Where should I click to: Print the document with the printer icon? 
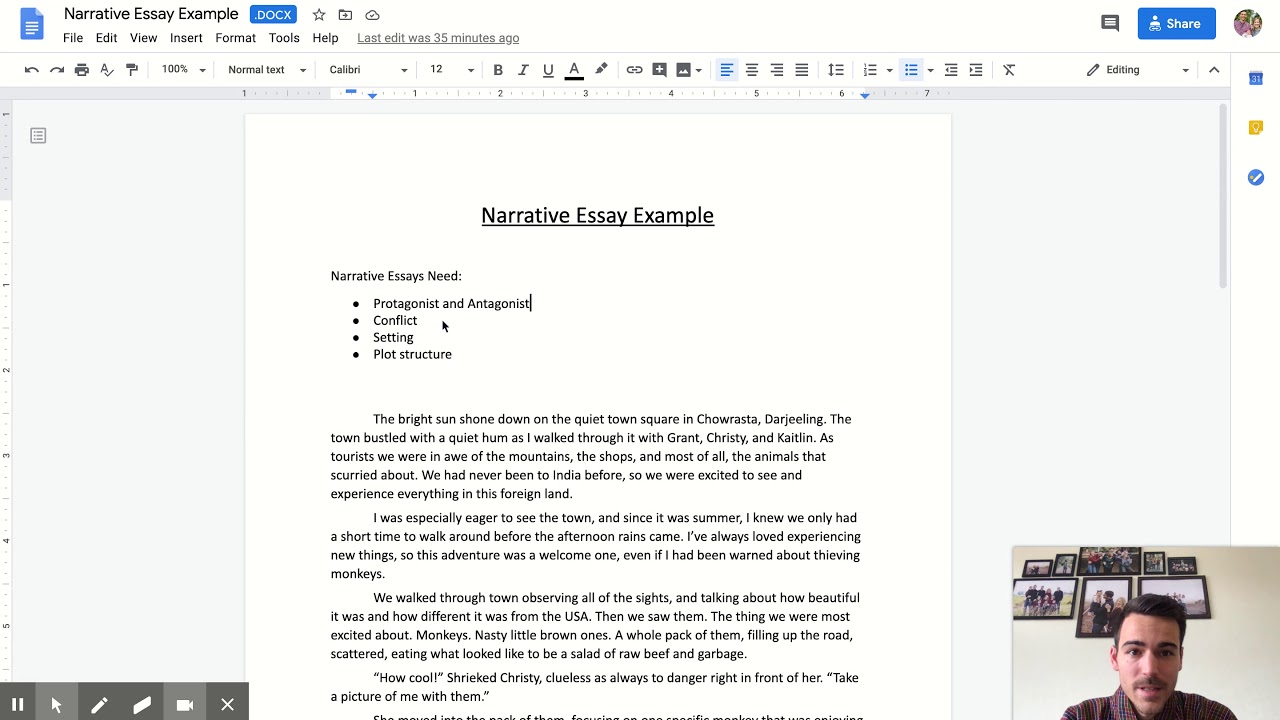pyautogui.click(x=82, y=70)
